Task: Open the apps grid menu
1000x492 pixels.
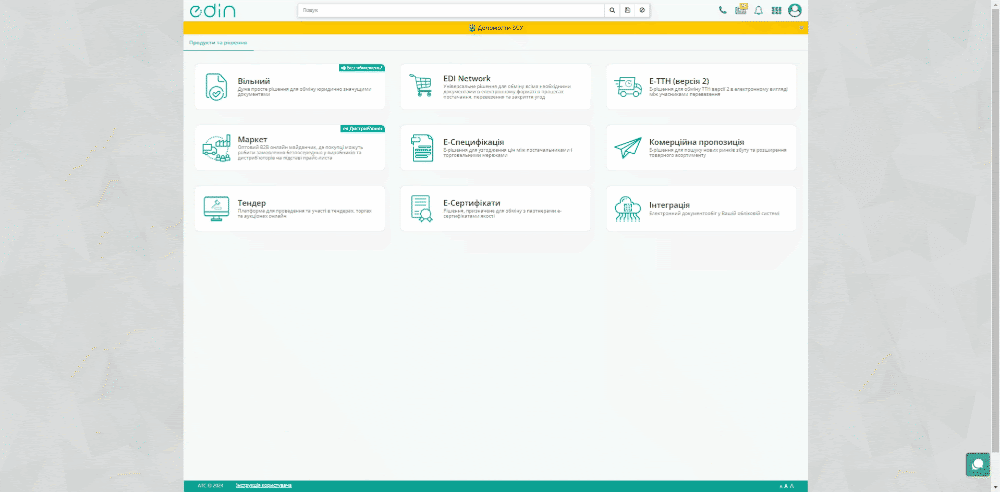Action: (x=776, y=10)
